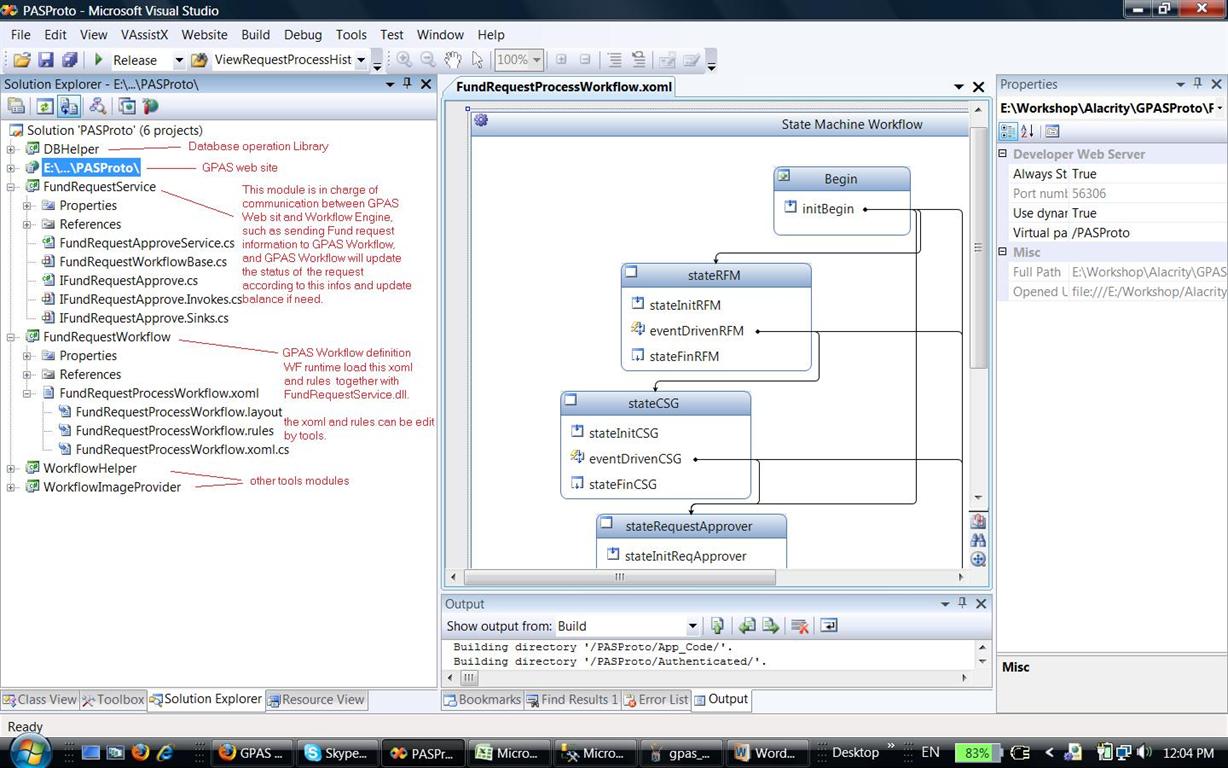The height and width of the screenshot is (768, 1228).
Task: Click the Properties icon in Solution Explorer toolbar
Action: click(16, 106)
